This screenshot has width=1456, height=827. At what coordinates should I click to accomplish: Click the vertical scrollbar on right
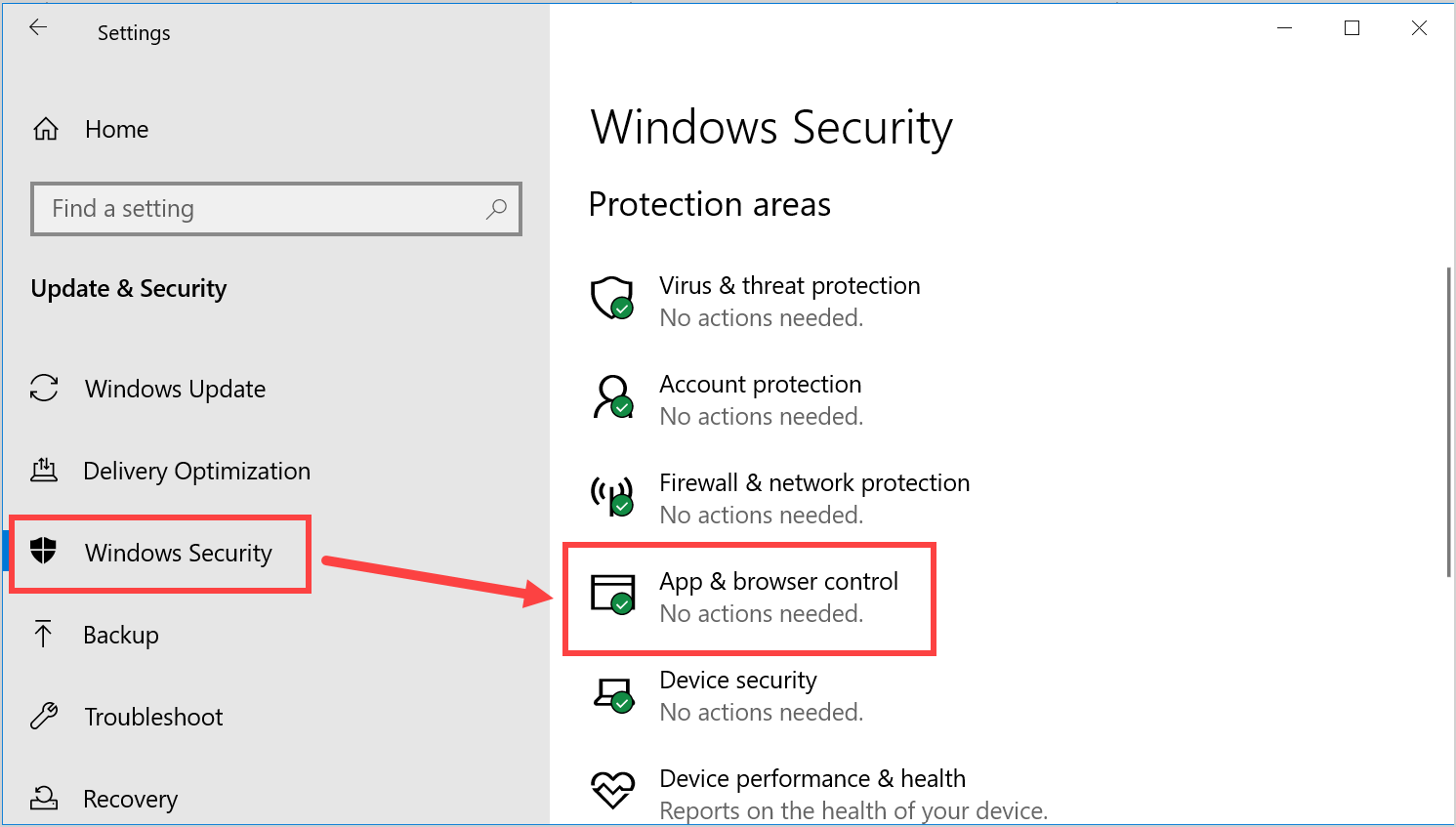[1448, 422]
